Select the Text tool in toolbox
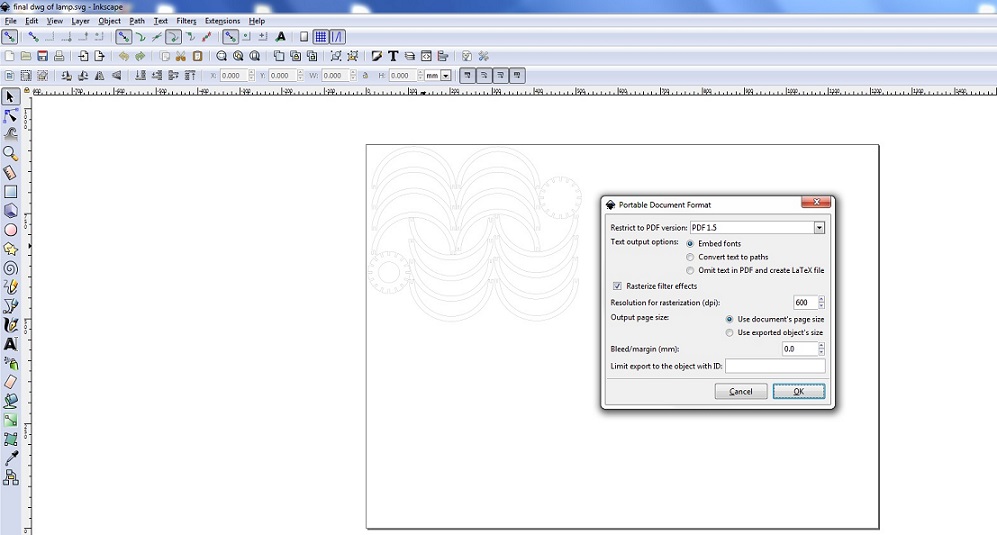Screen dimensions: 997x535 [x=10, y=344]
